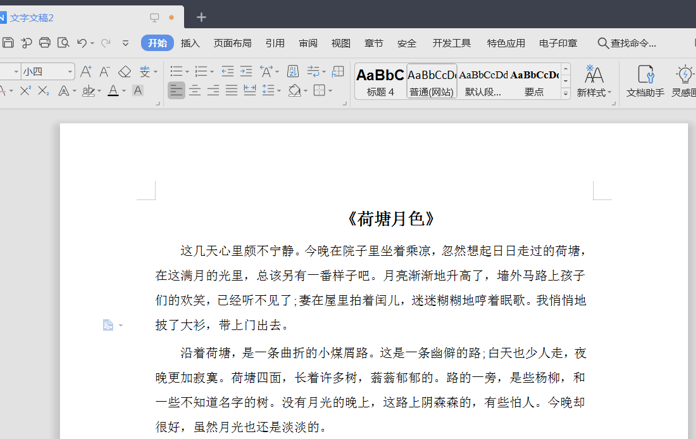Click the Print icon
The width and height of the screenshot is (696, 439).
pos(45,43)
